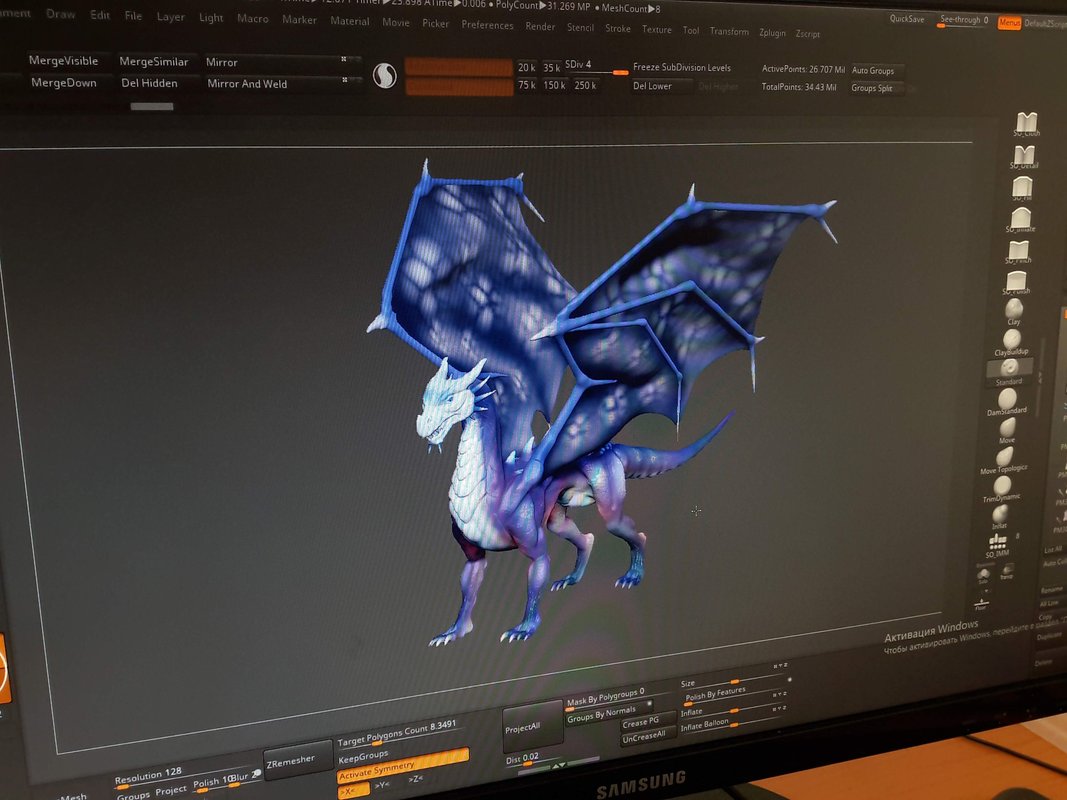1067x800 pixels.
Task: Open the Light menu
Action: click(211, 18)
